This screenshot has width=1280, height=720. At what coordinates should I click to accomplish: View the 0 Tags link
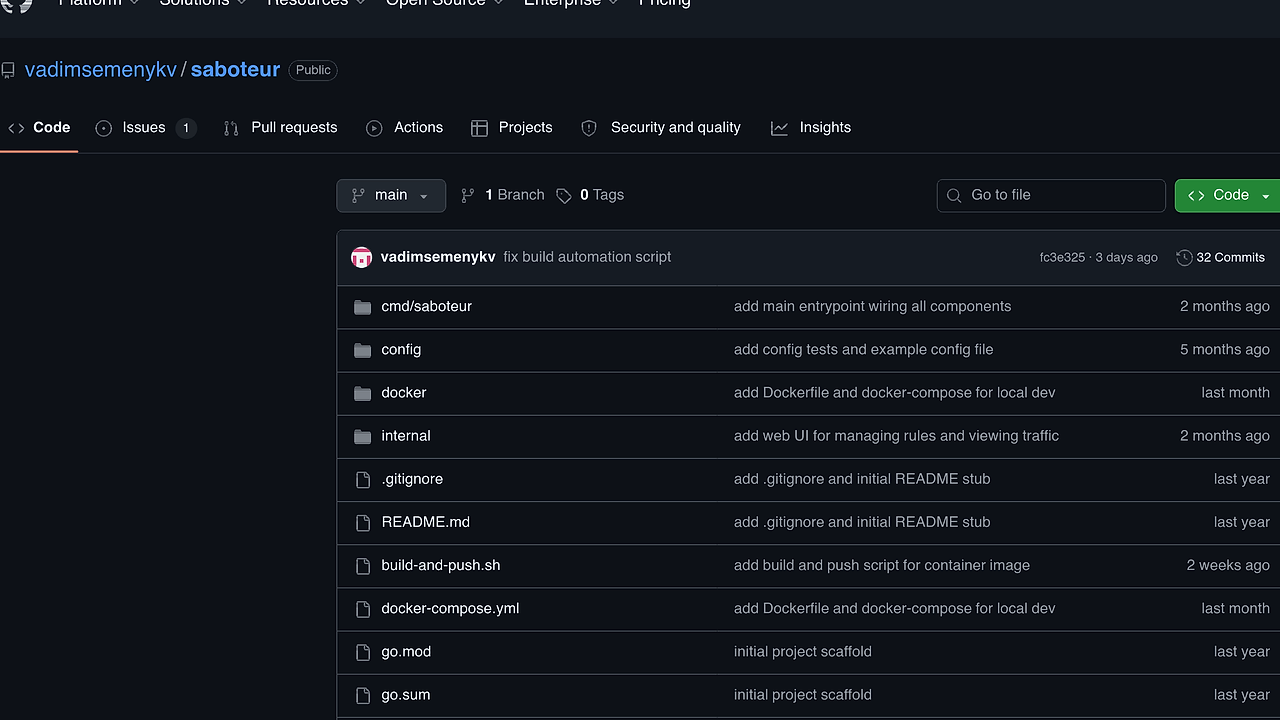(590, 195)
